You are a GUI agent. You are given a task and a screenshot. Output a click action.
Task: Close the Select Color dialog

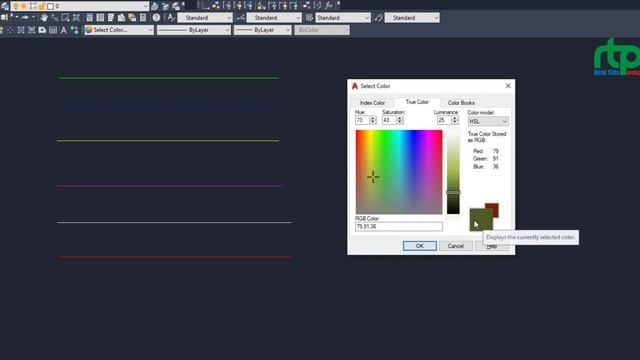[508, 86]
